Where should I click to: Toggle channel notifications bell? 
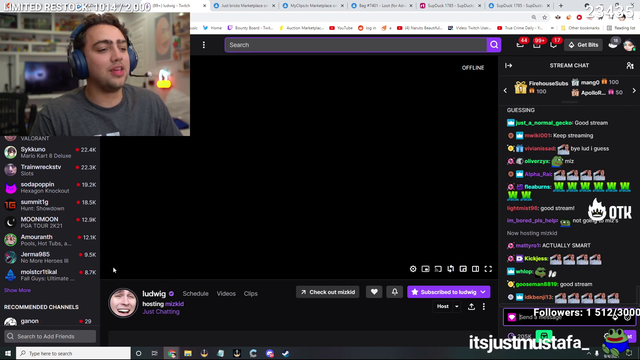click(395, 292)
